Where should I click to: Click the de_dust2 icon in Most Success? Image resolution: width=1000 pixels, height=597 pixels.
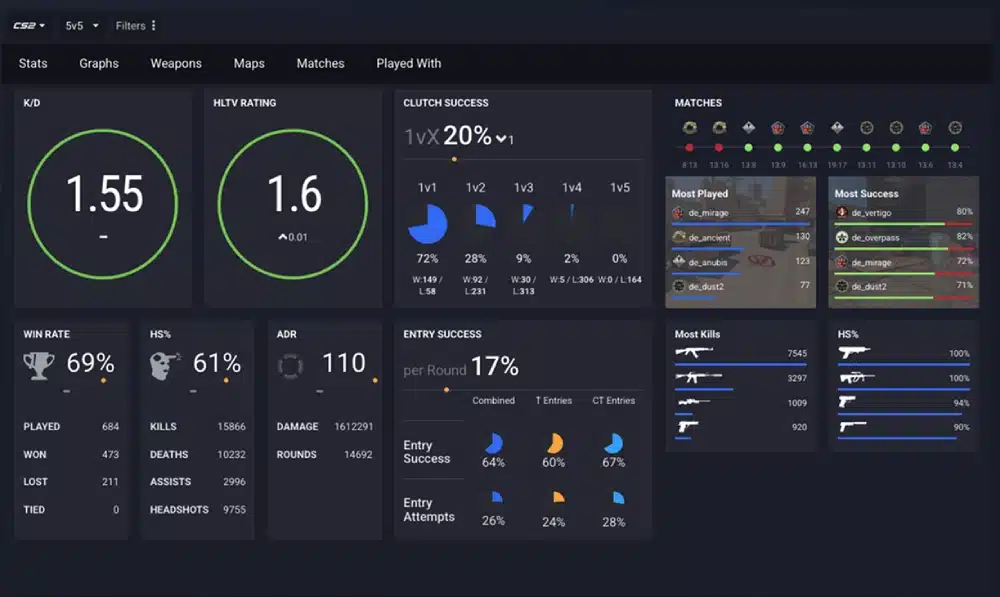coord(842,286)
